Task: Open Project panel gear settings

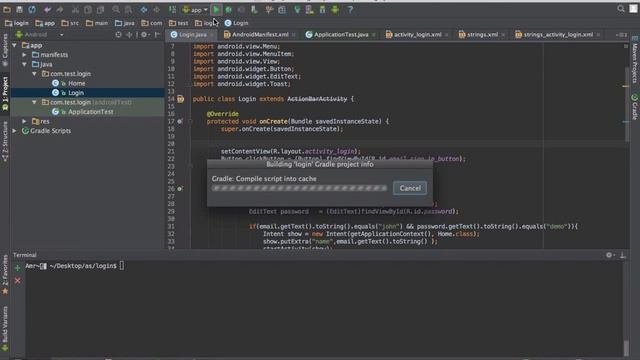Action: 144,35
